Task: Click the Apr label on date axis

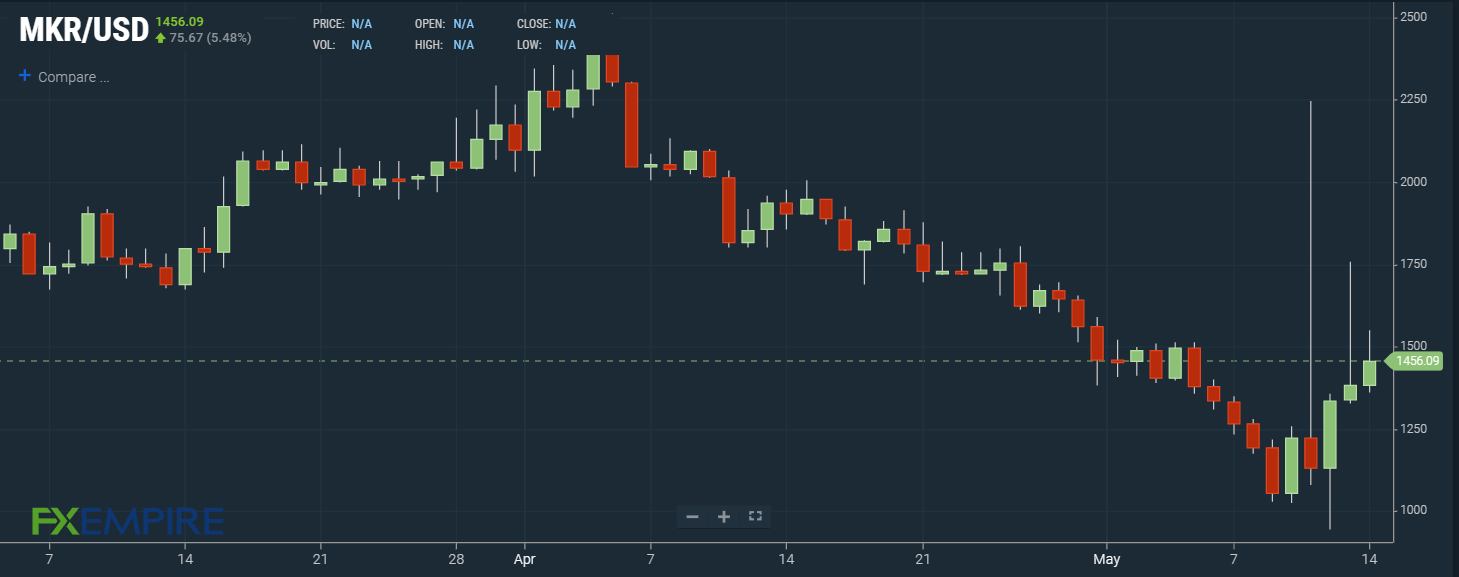Action: pyautogui.click(x=524, y=558)
